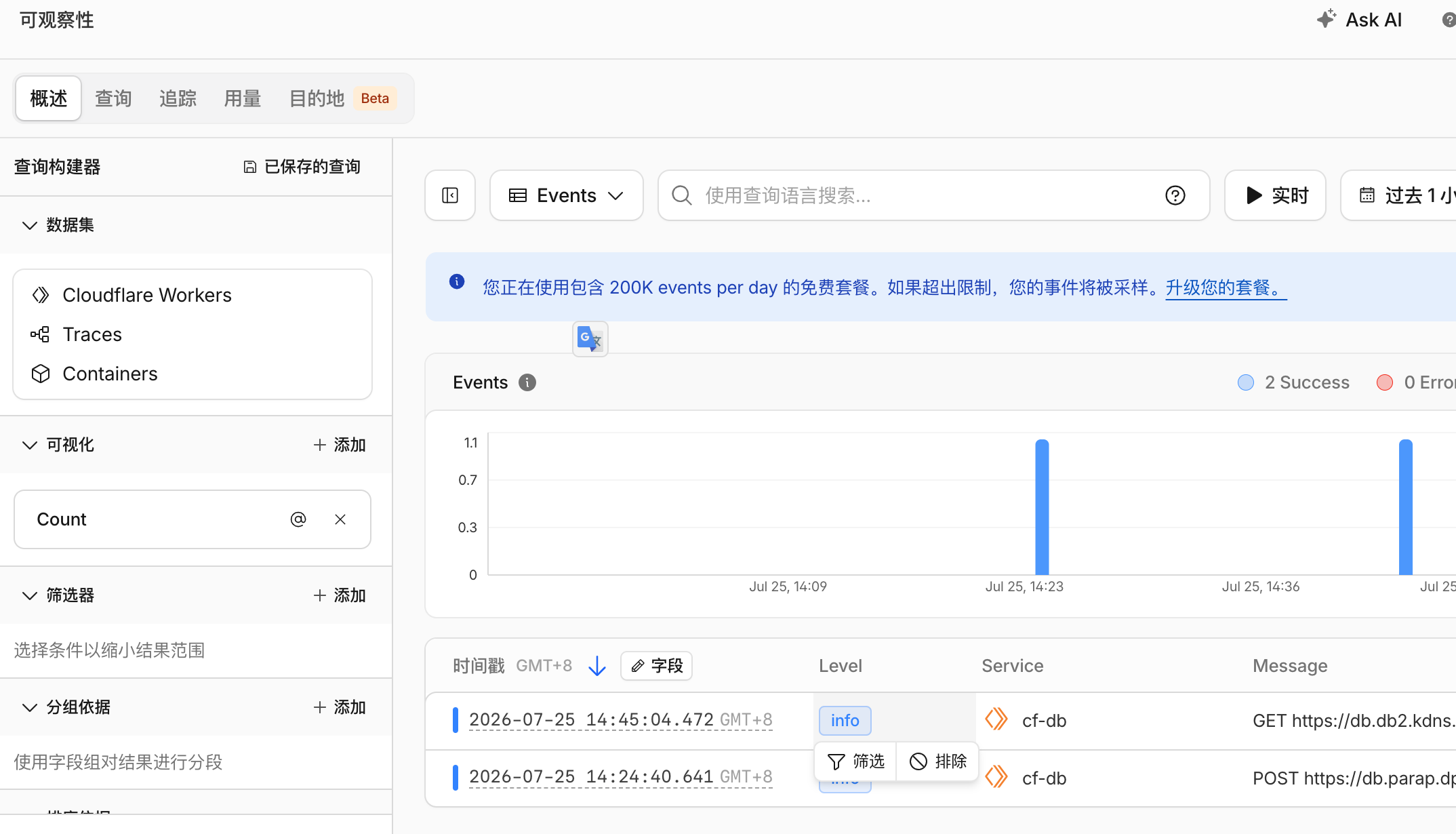
Task: Click the 字段 fields edit button
Action: coord(656,666)
